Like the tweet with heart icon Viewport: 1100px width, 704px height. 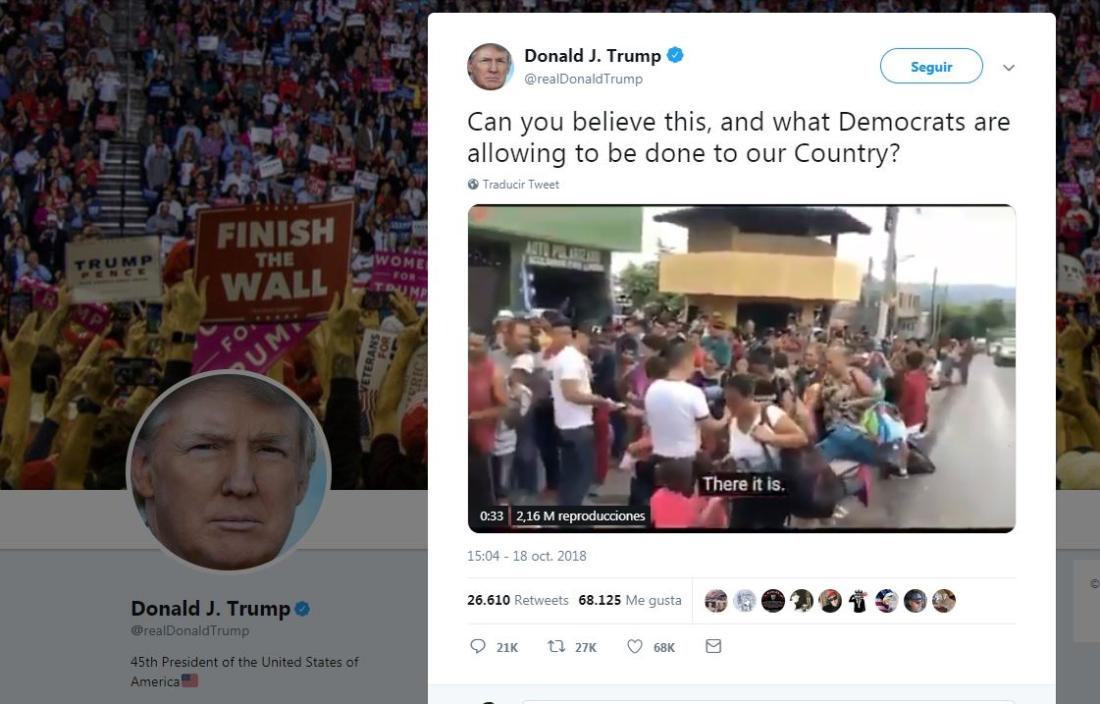click(x=634, y=646)
